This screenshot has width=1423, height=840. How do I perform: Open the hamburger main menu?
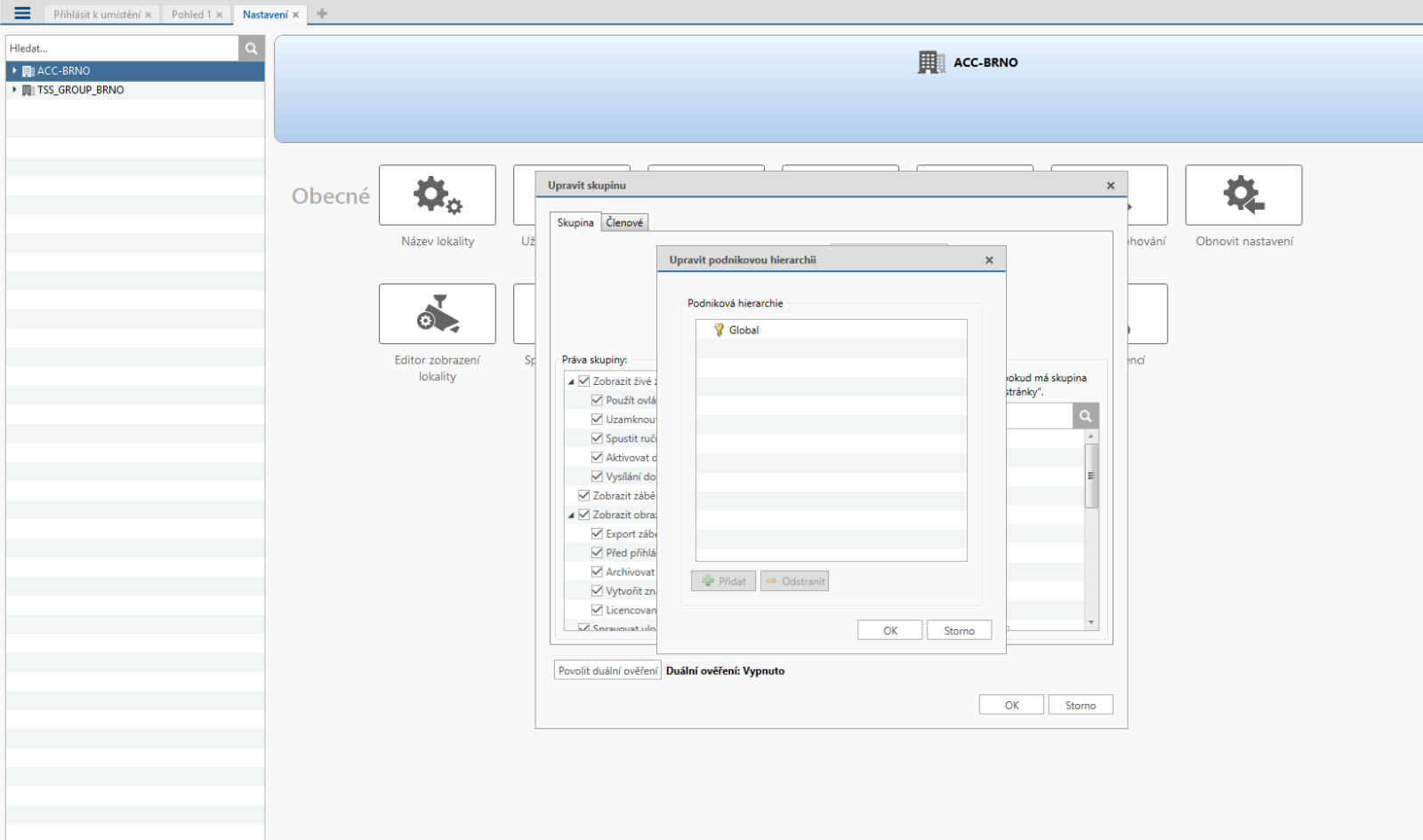[22, 13]
